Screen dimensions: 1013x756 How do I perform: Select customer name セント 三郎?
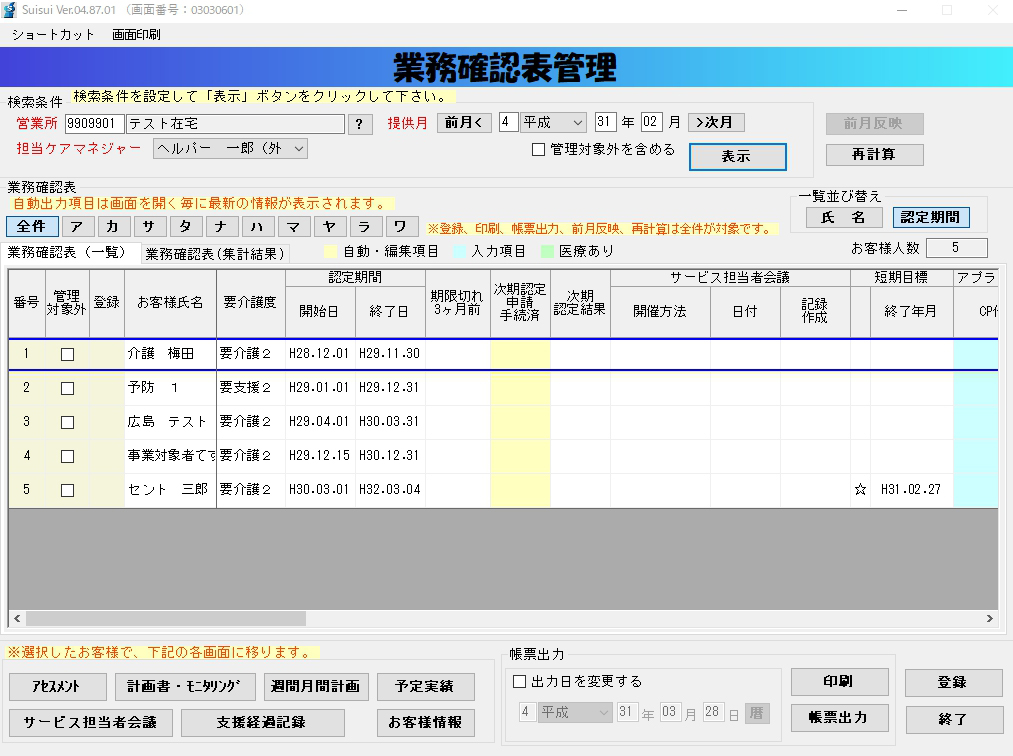point(171,490)
